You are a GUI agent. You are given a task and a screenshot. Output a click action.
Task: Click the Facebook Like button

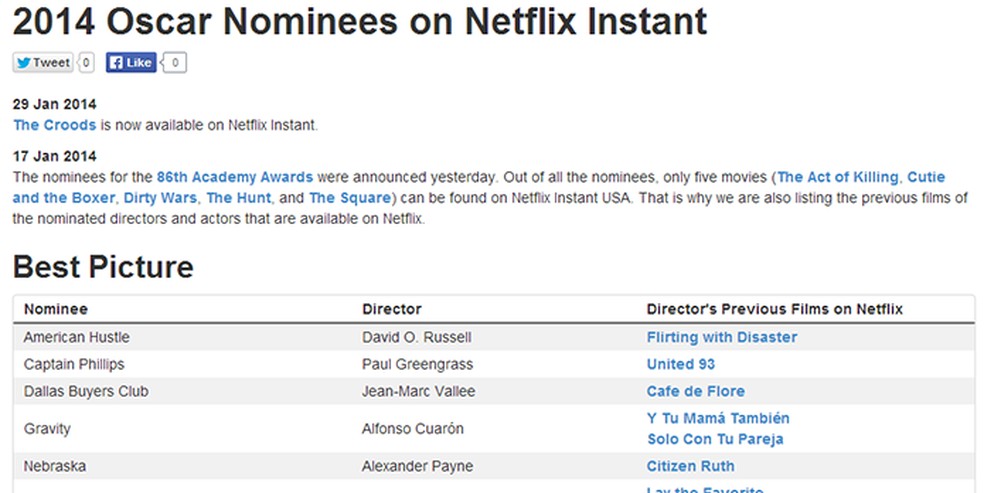pyautogui.click(x=130, y=62)
